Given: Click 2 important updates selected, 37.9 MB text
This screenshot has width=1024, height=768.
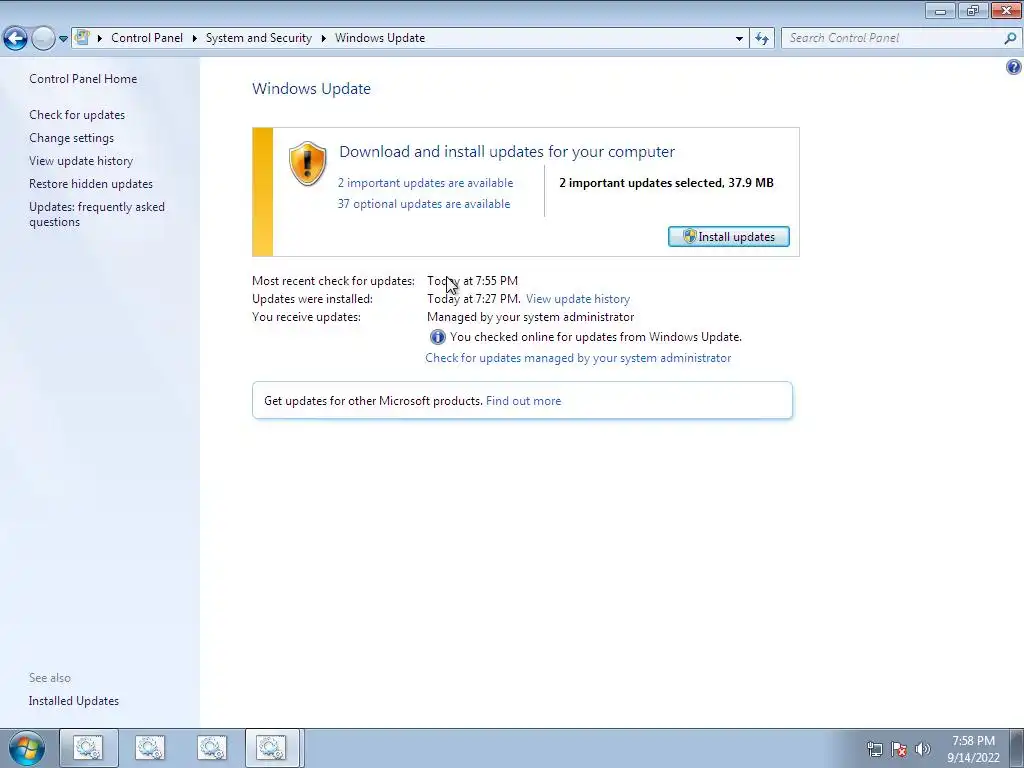Looking at the screenshot, I should [x=666, y=183].
